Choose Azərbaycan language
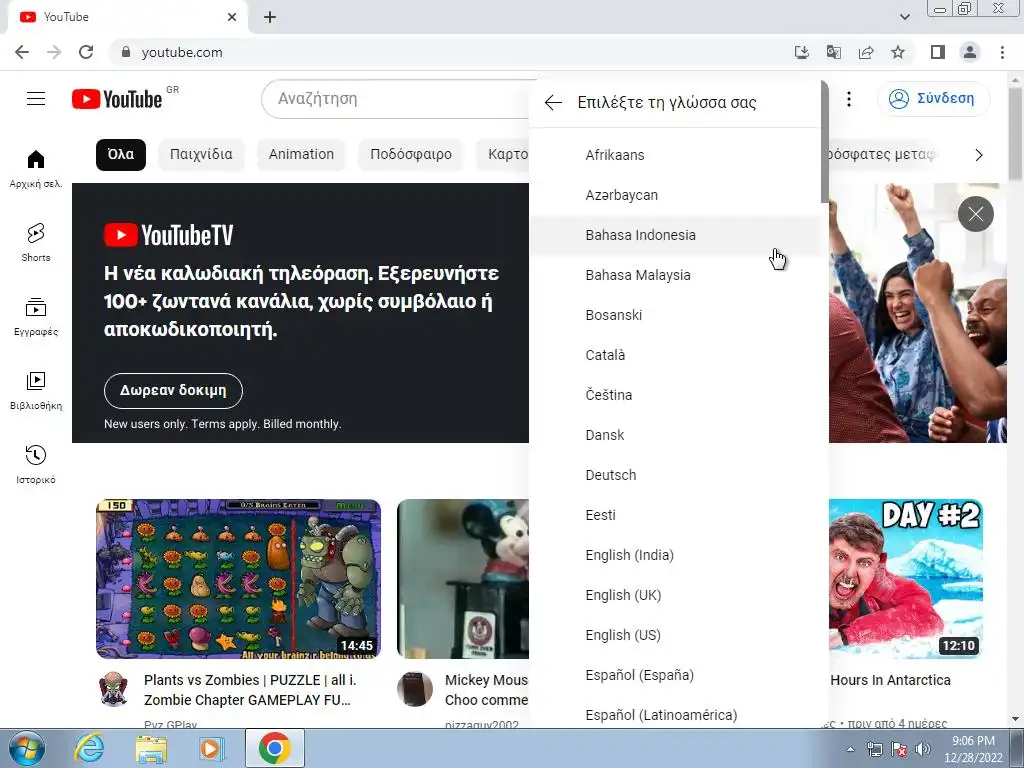 (x=675, y=195)
